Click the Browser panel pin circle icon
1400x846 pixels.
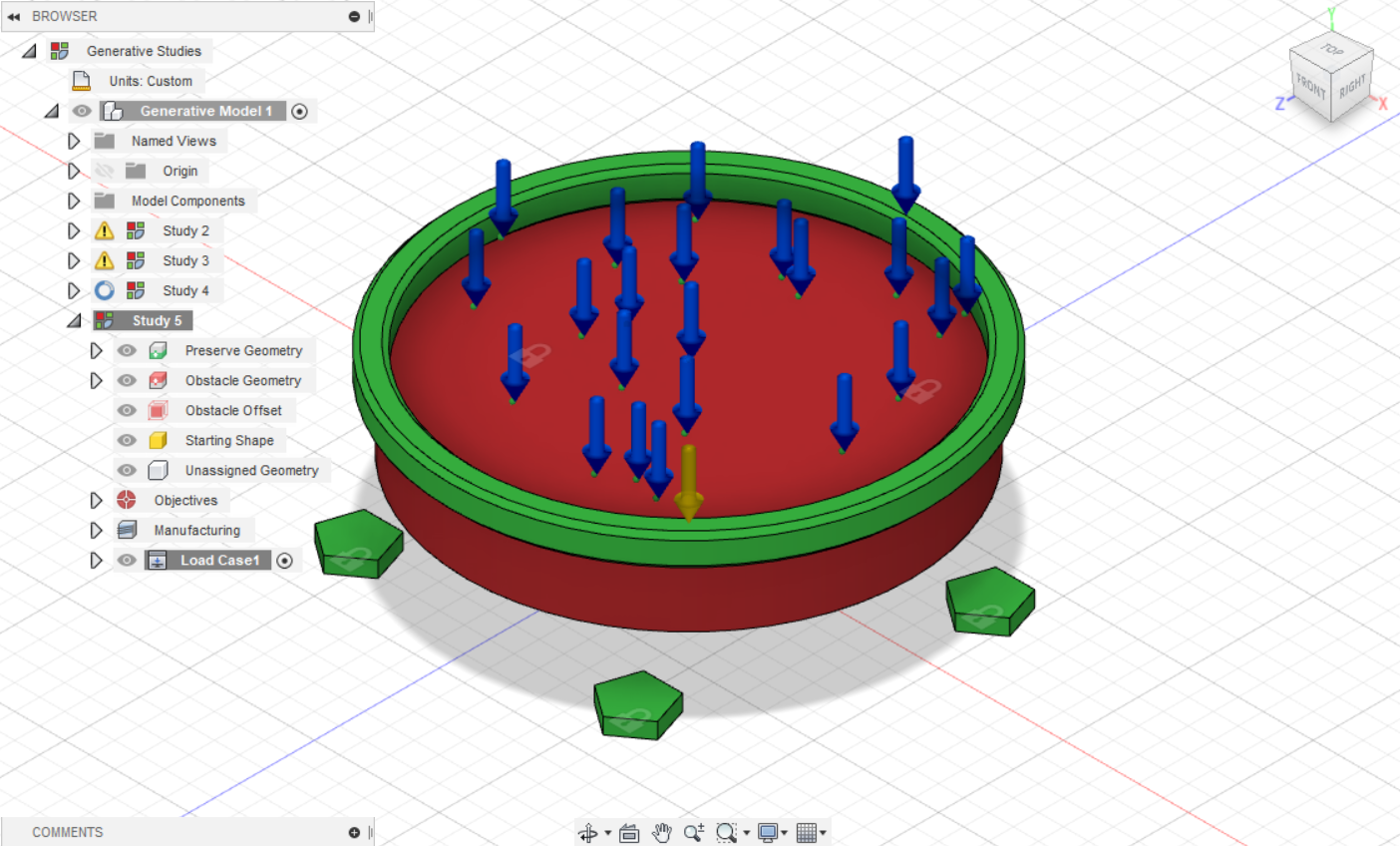(354, 16)
